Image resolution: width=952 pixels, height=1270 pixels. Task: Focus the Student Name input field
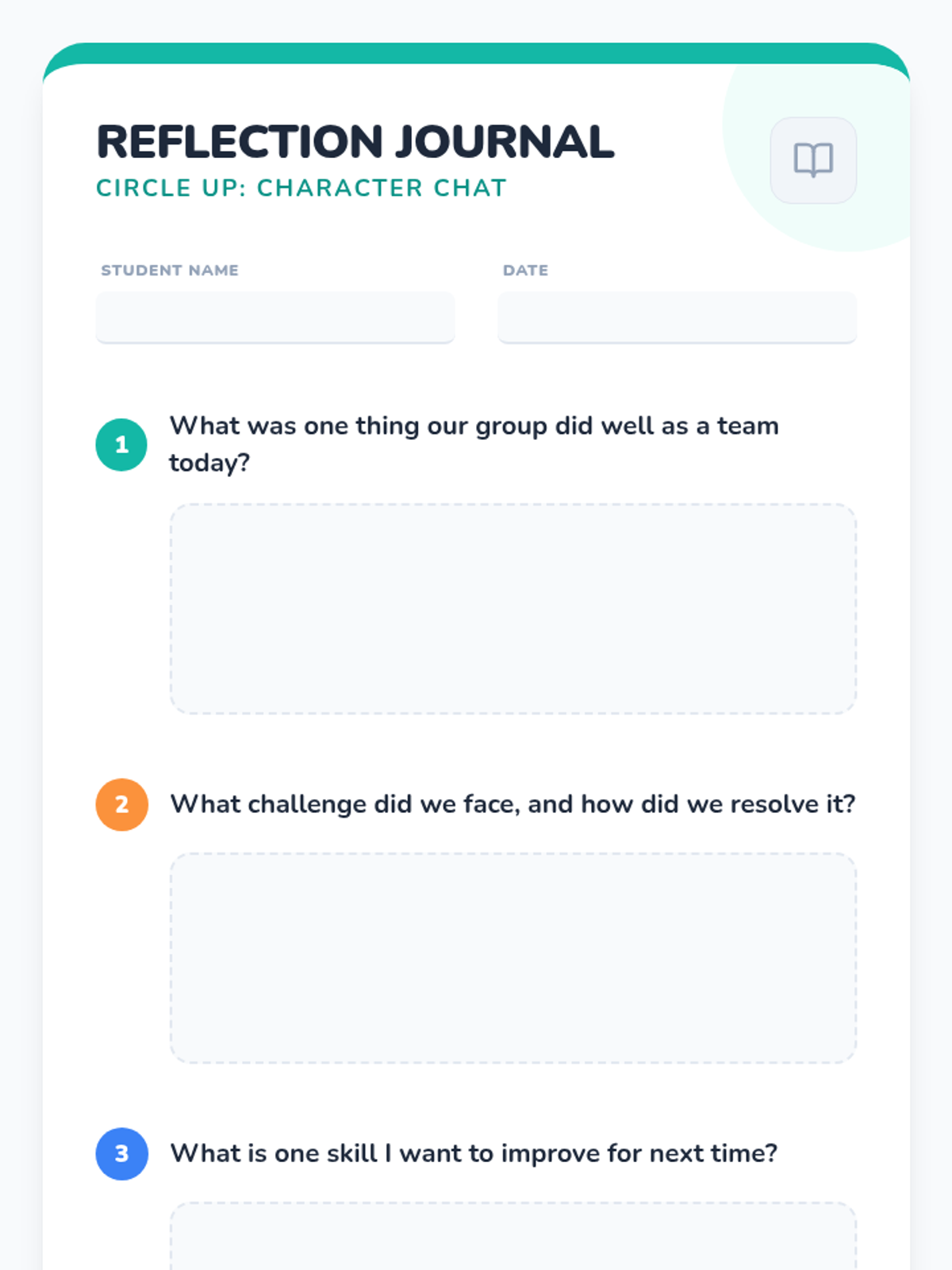[274, 317]
